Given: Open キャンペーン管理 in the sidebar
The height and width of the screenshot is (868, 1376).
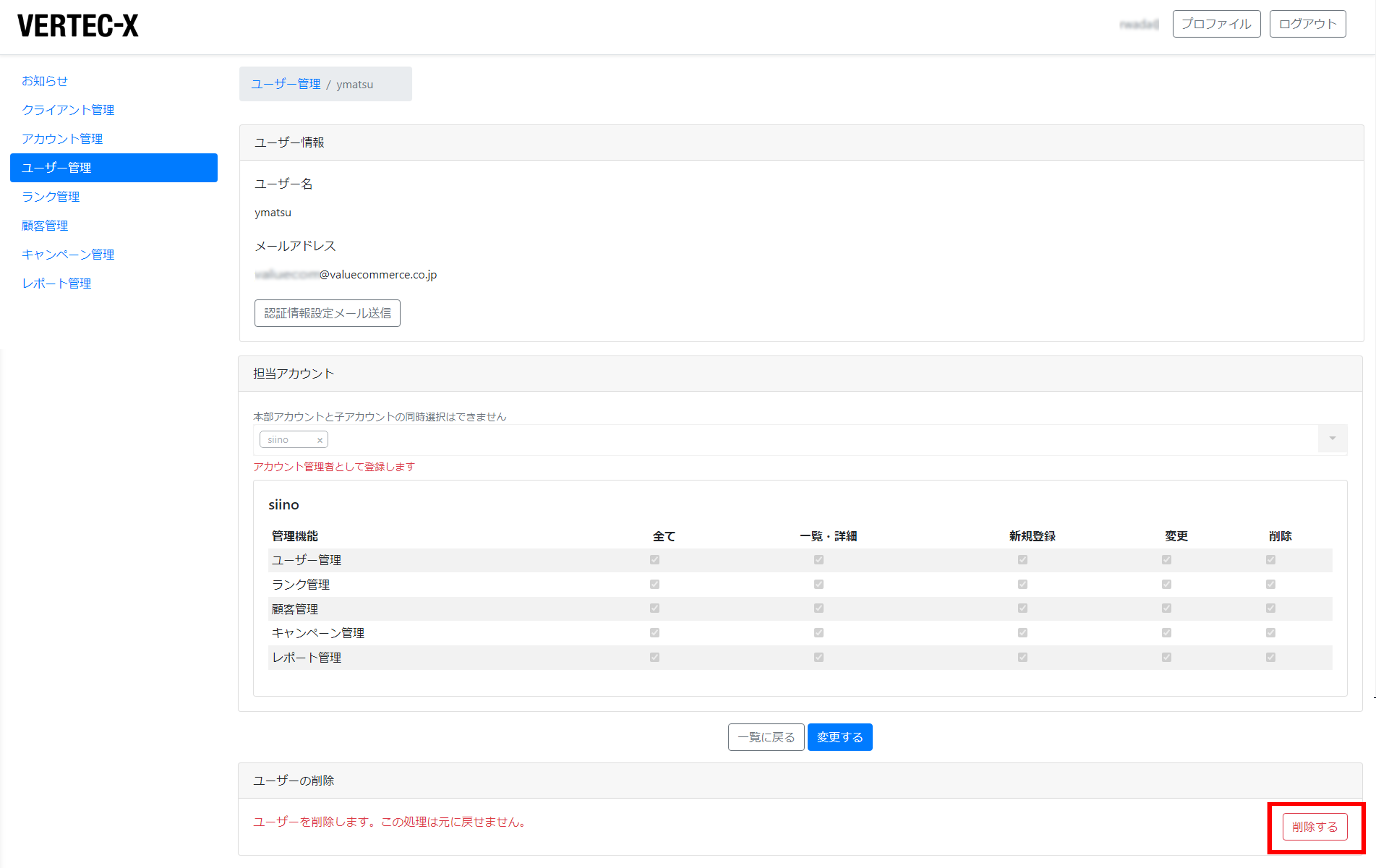Looking at the screenshot, I should [x=68, y=254].
